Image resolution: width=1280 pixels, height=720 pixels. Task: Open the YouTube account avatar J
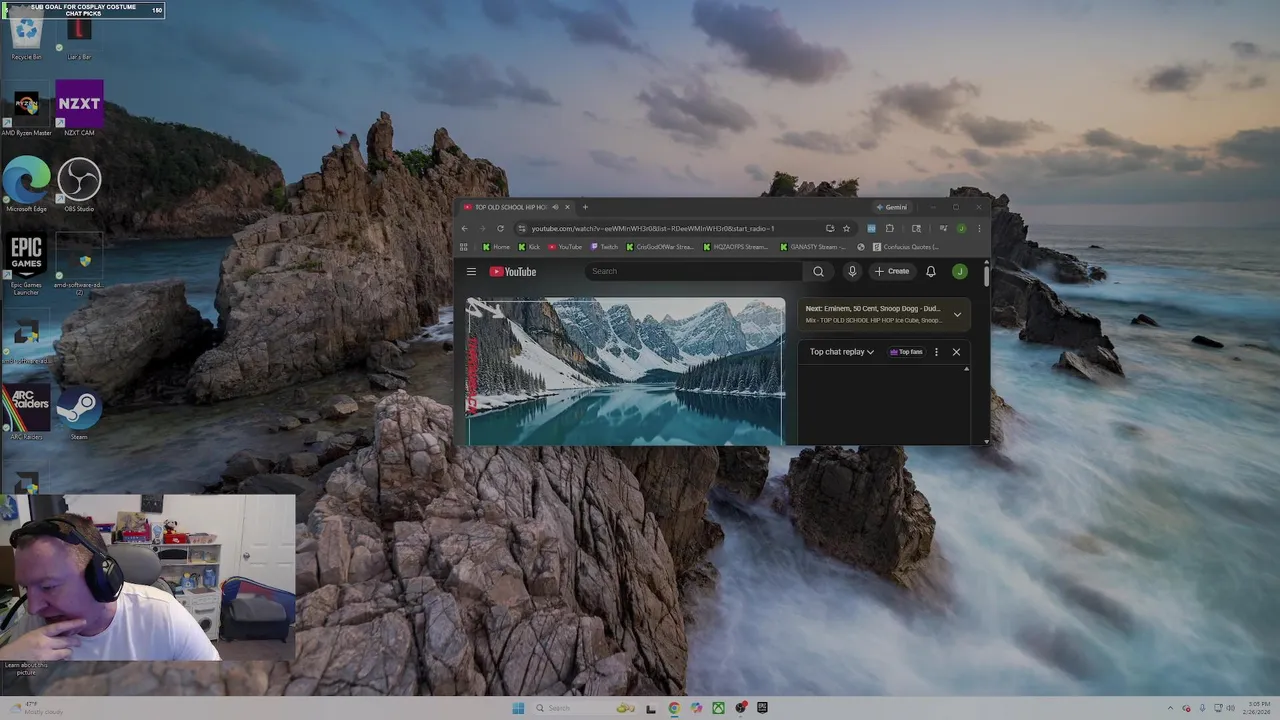tap(959, 271)
